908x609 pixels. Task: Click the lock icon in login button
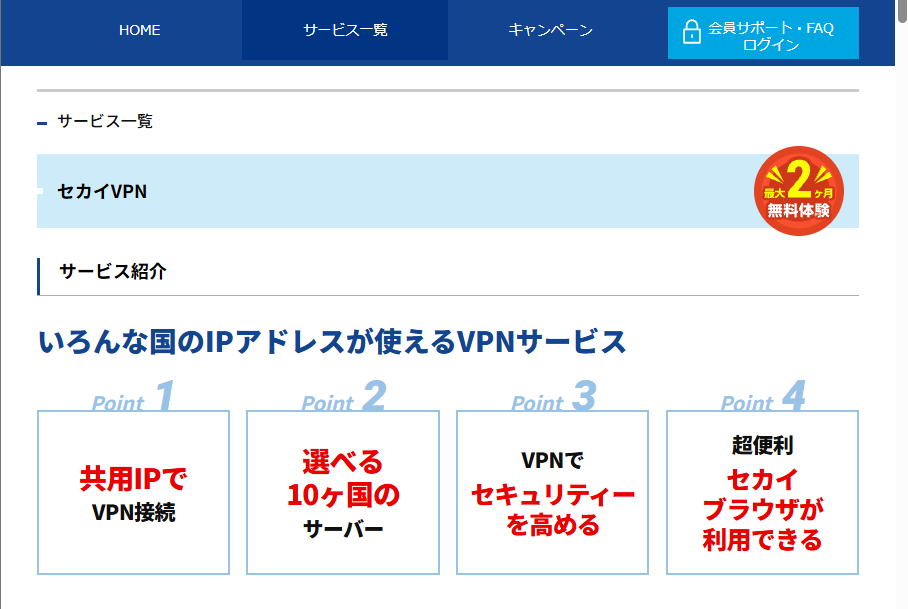[x=691, y=33]
